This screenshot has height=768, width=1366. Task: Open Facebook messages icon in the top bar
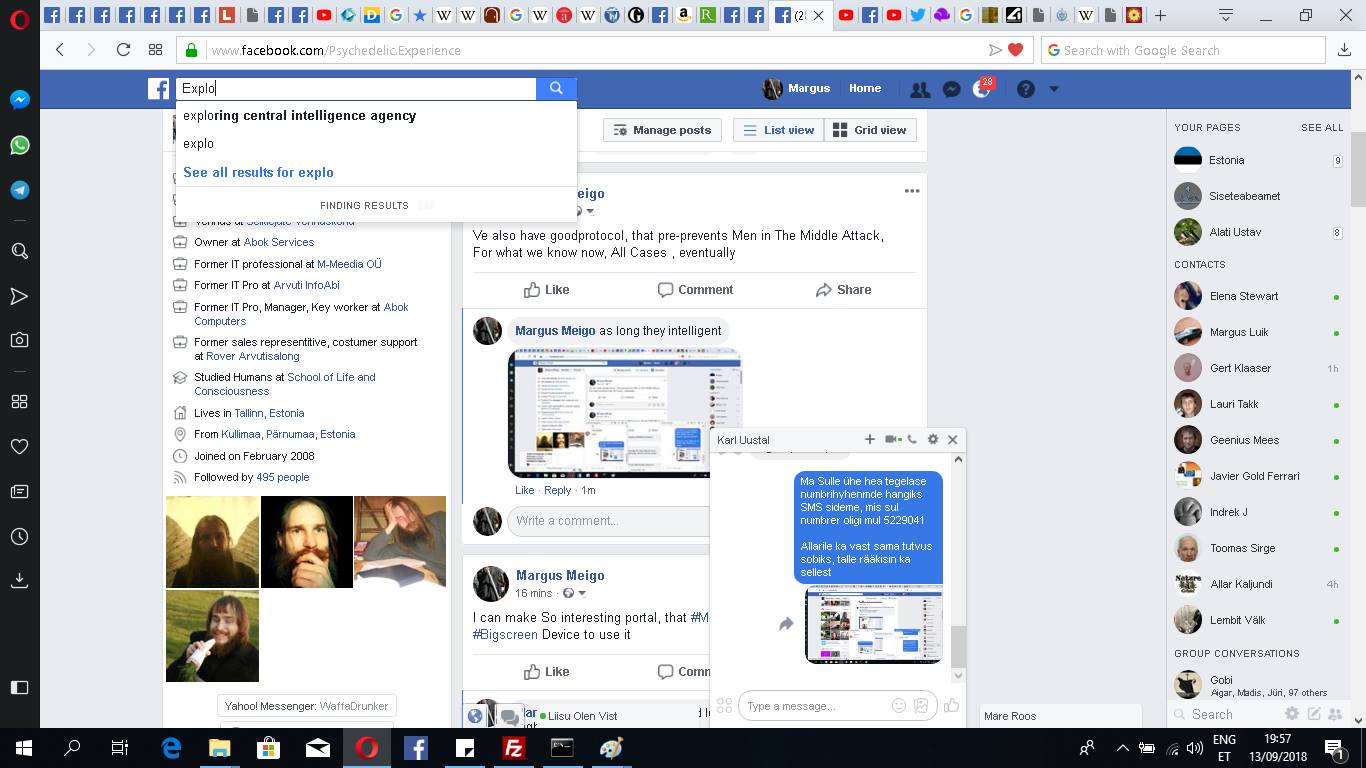[952, 89]
